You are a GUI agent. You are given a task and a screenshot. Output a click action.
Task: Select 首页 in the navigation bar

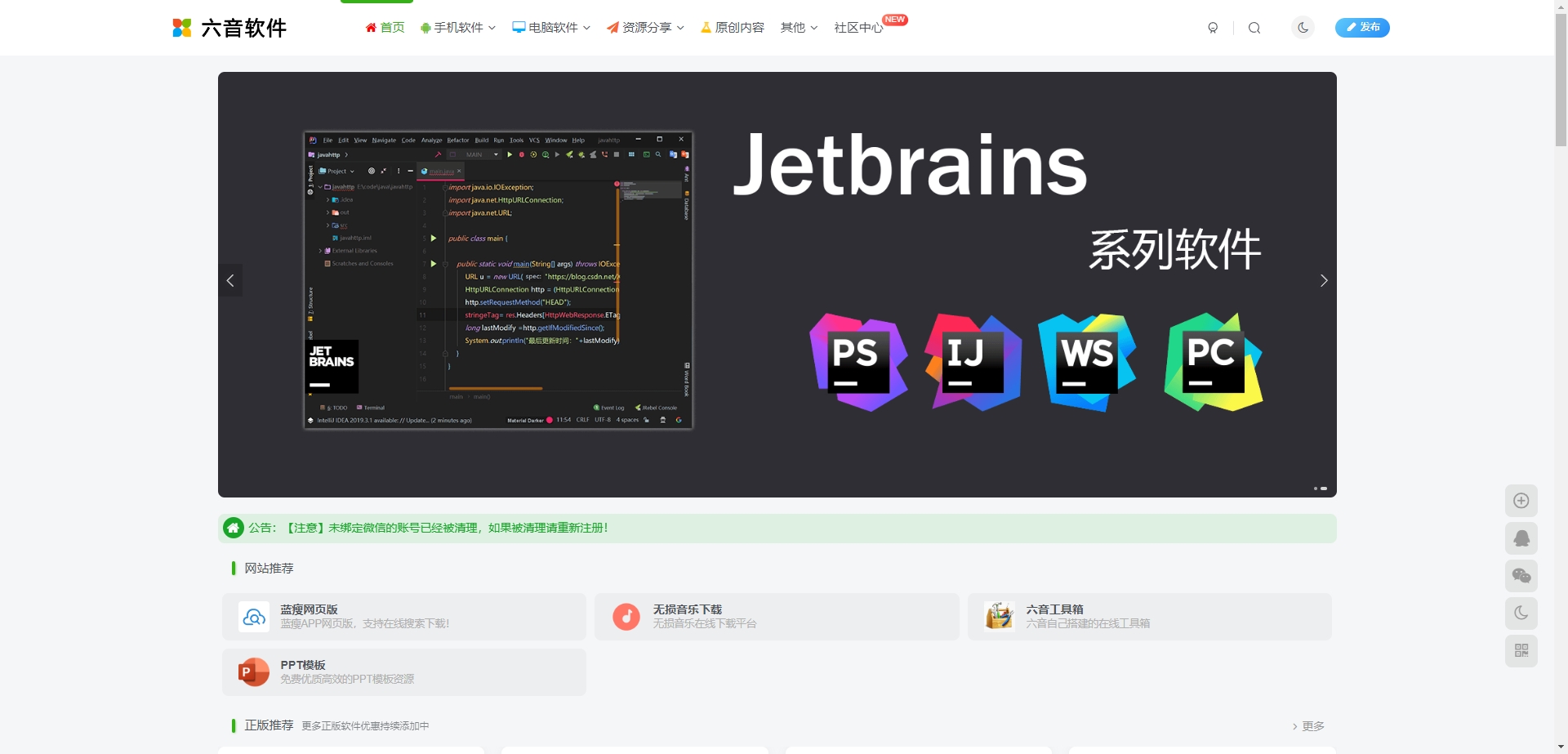click(x=384, y=27)
